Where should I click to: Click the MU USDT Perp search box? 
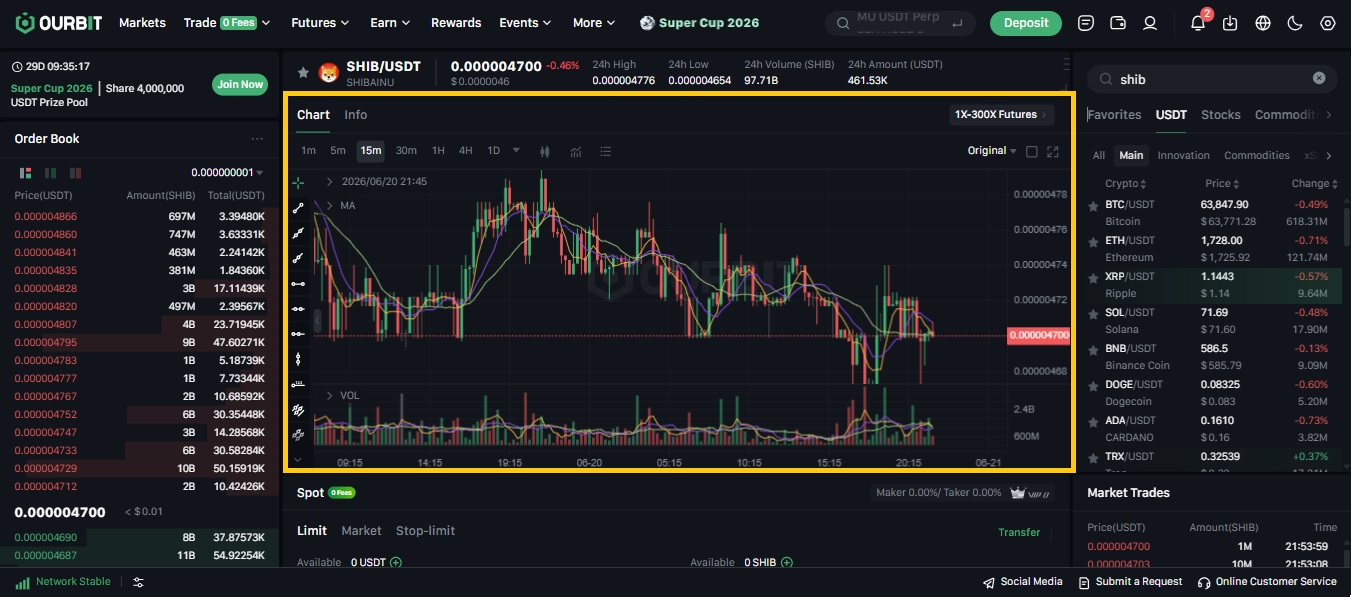[x=900, y=22]
